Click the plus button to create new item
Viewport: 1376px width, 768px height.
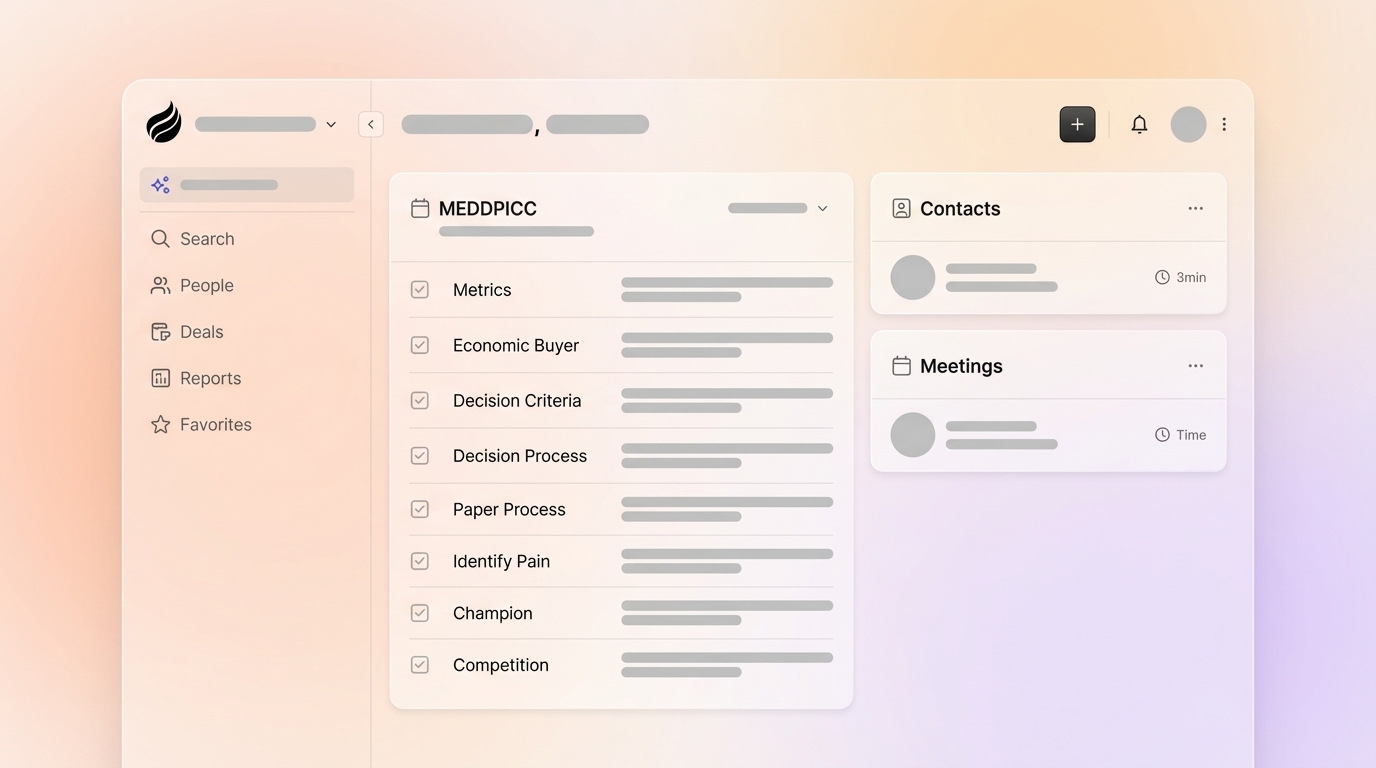tap(1077, 124)
